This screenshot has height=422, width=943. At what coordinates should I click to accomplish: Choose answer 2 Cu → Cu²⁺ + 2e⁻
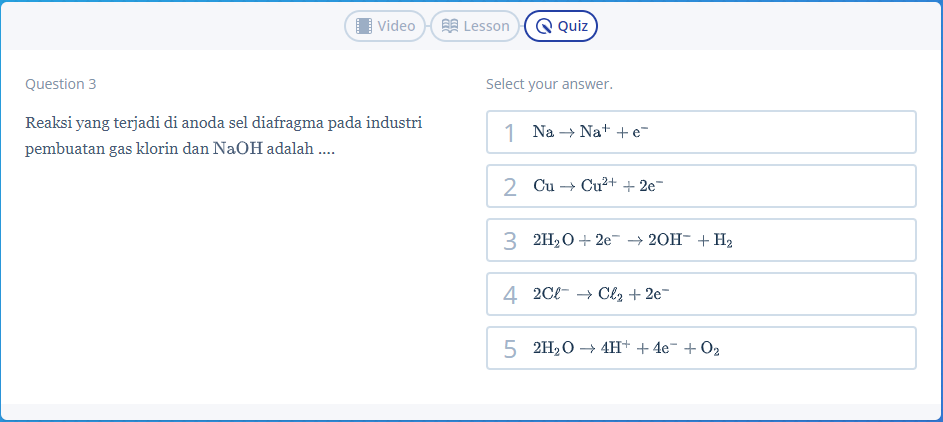point(701,186)
